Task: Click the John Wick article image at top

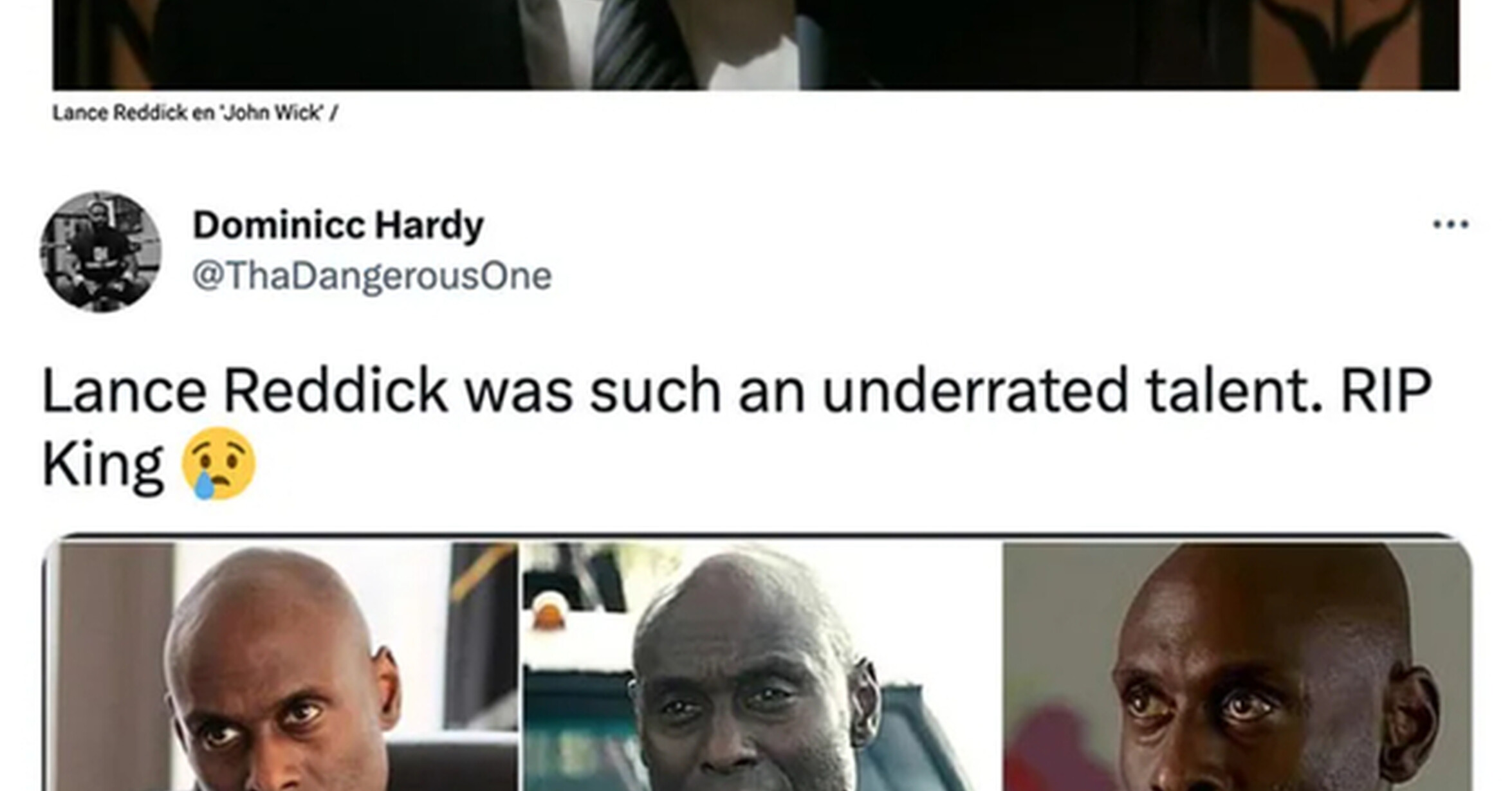Action: (x=756, y=44)
